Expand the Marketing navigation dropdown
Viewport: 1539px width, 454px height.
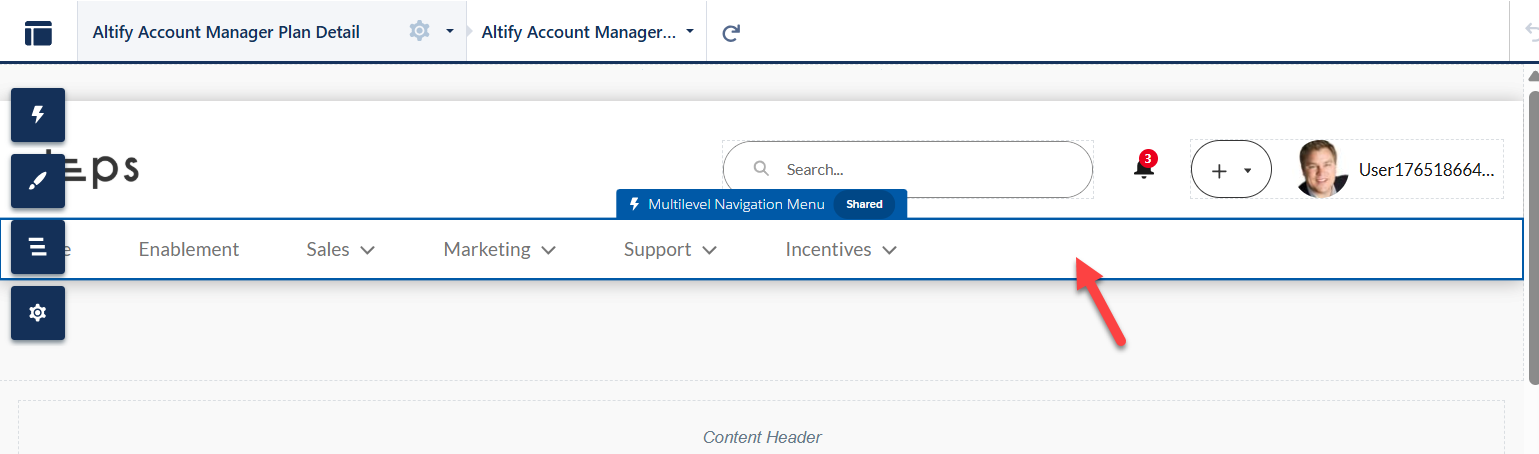pos(499,250)
